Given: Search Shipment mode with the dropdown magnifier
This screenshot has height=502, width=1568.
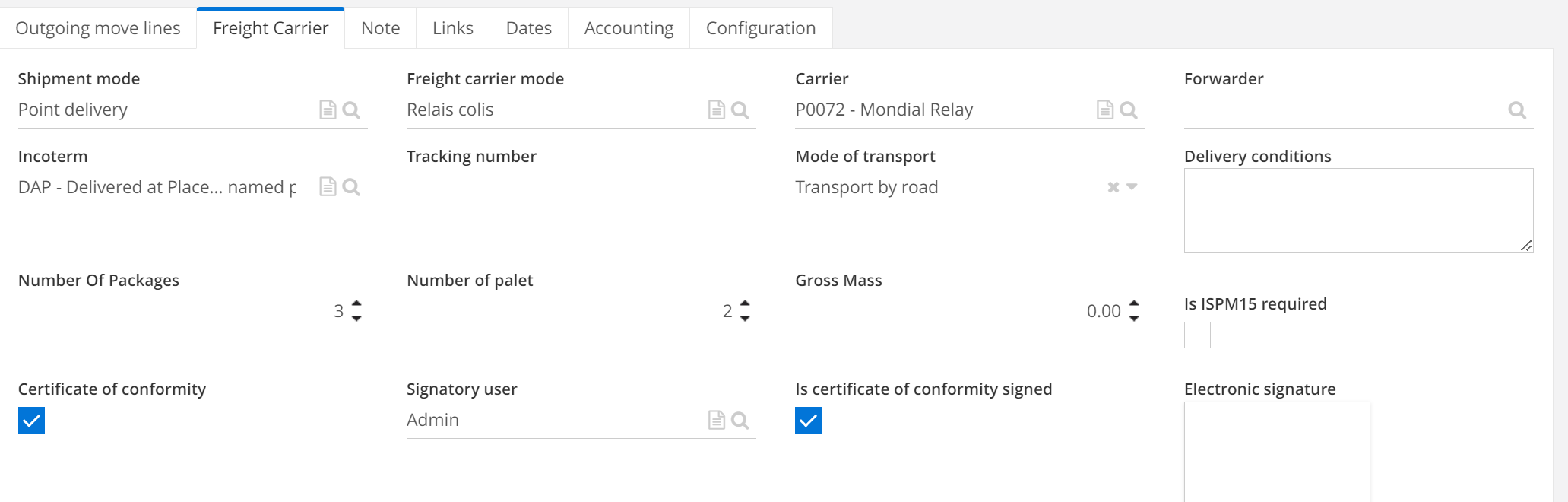Looking at the screenshot, I should click(x=351, y=110).
